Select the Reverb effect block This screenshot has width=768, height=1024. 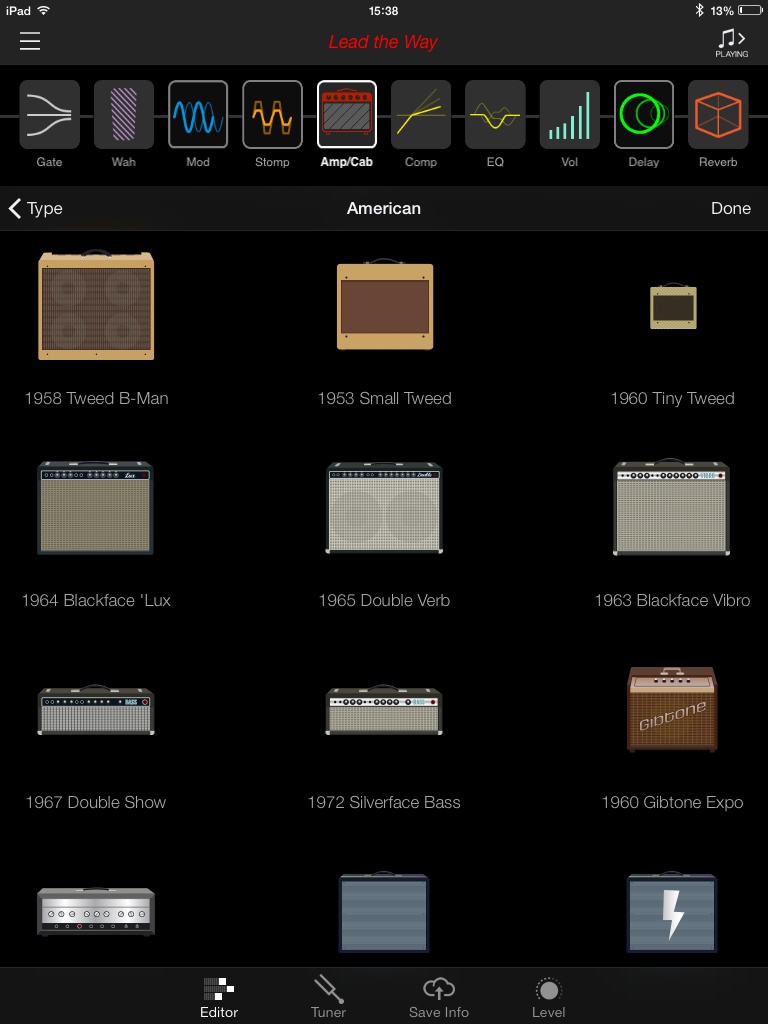point(718,115)
